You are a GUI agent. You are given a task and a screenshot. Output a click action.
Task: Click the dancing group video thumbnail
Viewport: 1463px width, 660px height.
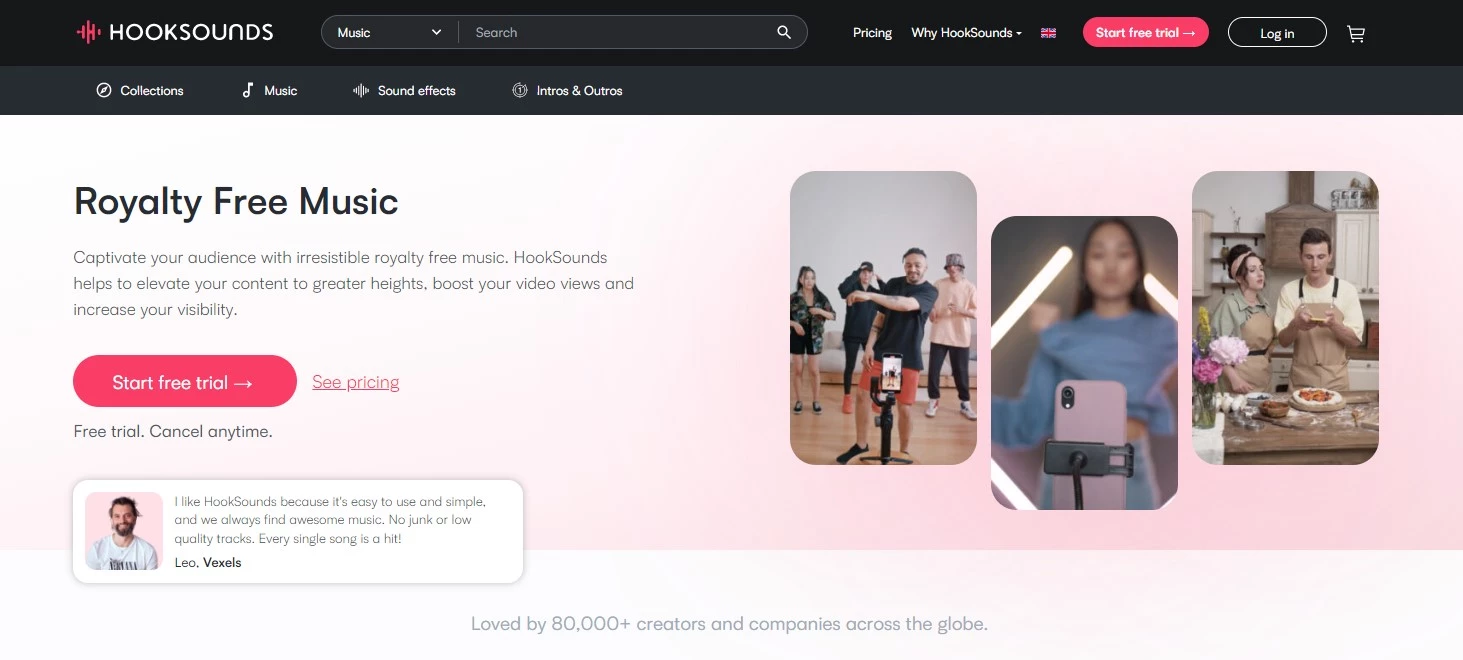point(883,318)
